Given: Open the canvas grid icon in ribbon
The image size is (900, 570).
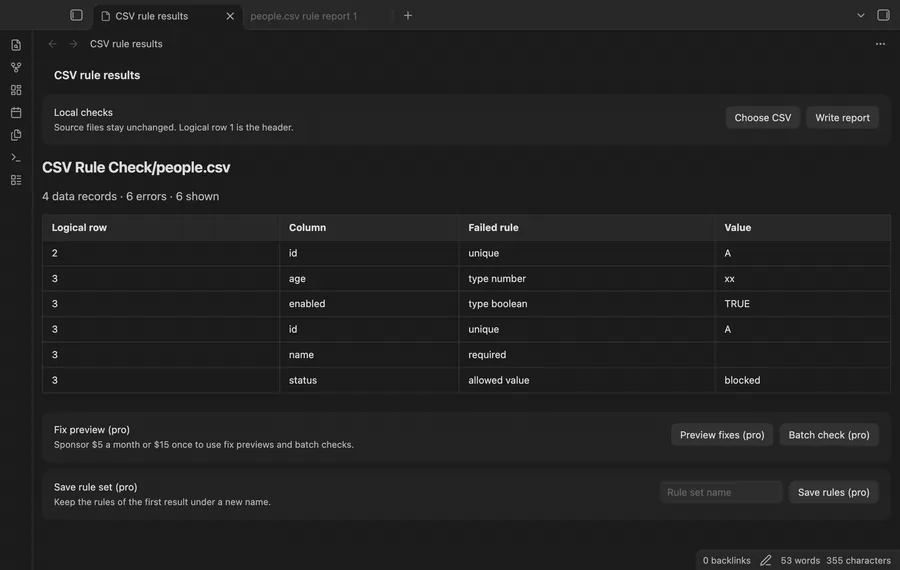Looking at the screenshot, I should [16, 90].
